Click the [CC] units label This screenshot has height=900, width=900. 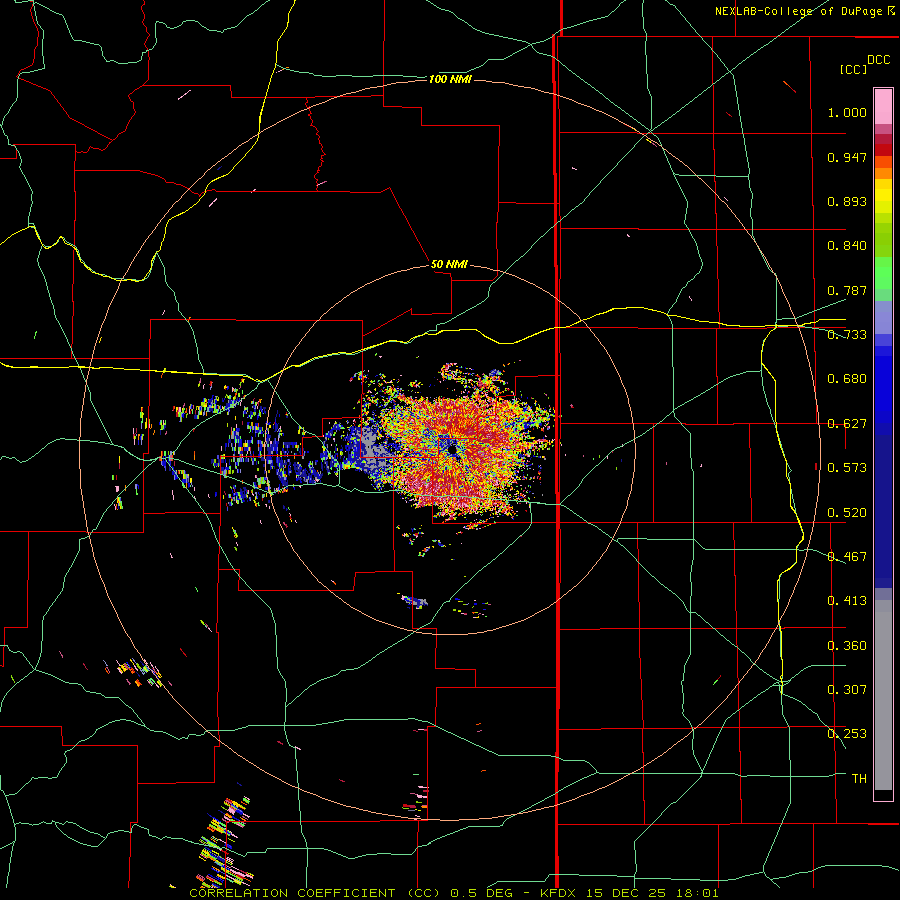pyautogui.click(x=853, y=69)
